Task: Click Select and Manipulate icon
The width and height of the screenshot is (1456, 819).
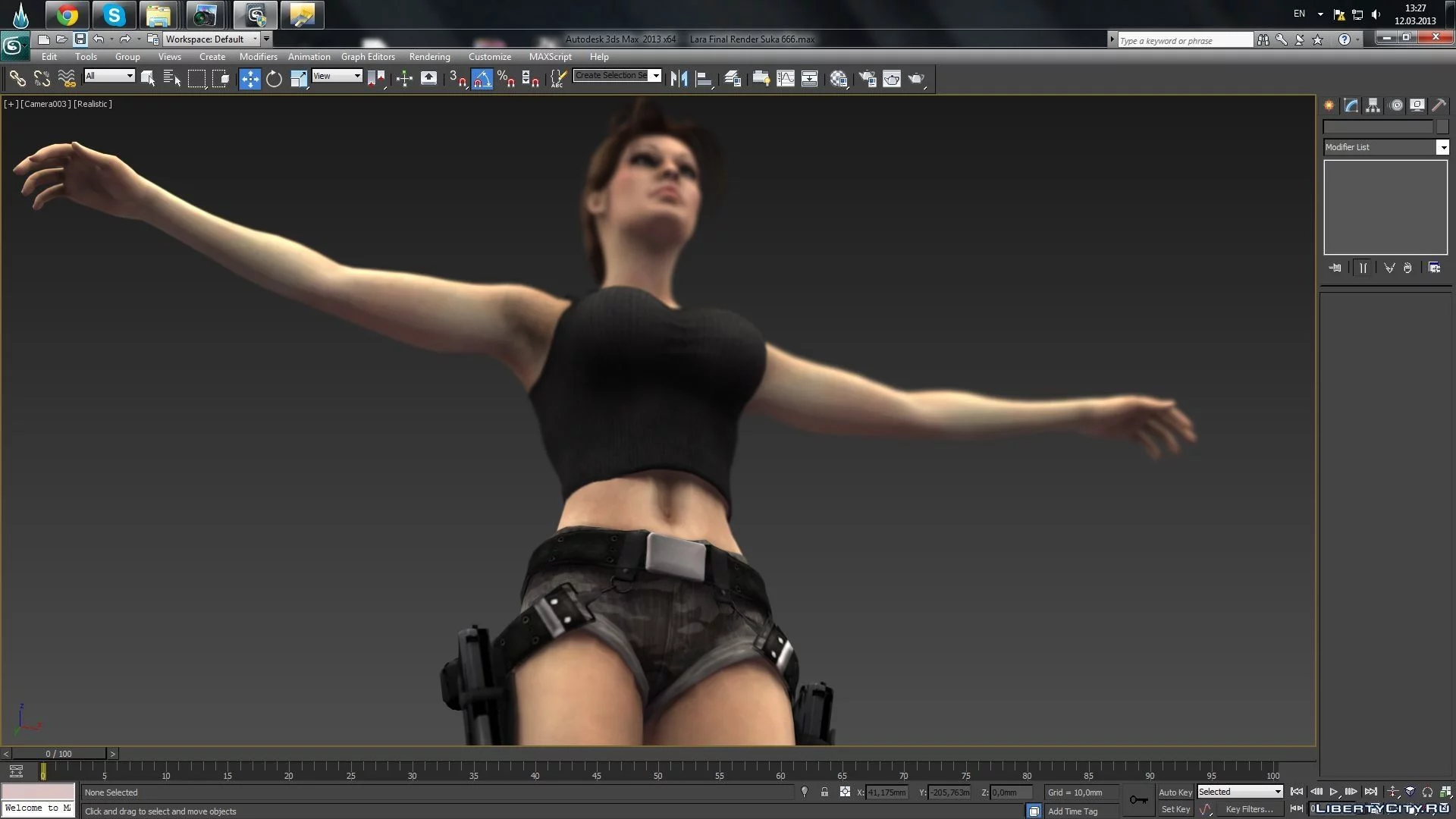Action: (x=403, y=78)
